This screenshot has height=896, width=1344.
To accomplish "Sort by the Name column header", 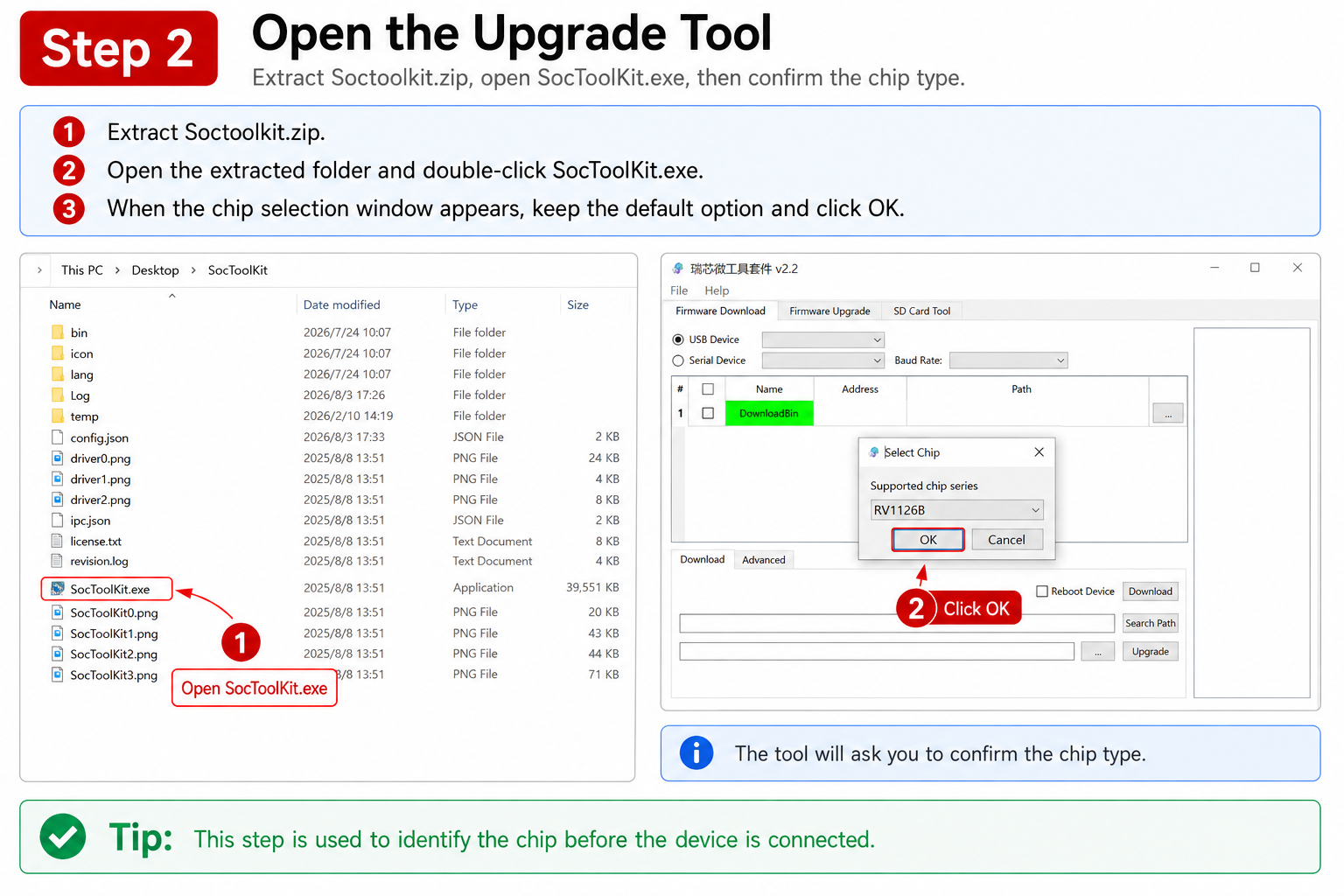I will click(65, 304).
